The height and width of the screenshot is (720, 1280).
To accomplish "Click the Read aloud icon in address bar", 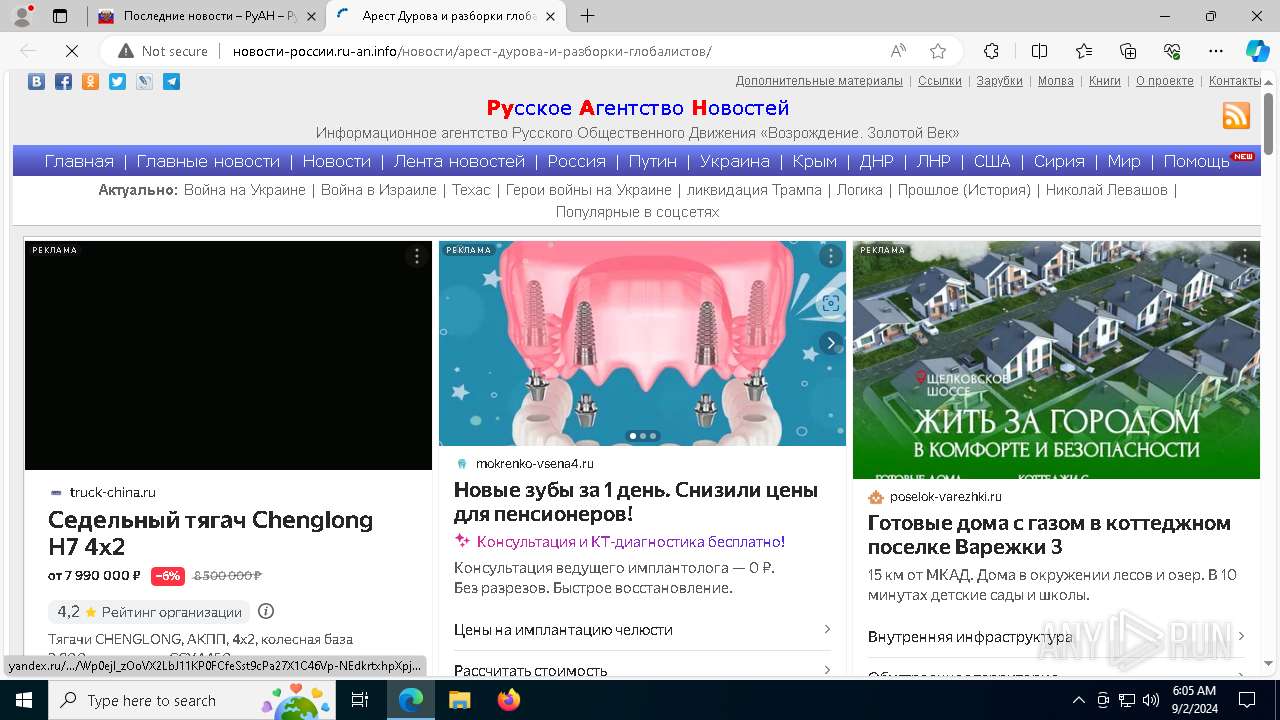I will click(898, 51).
